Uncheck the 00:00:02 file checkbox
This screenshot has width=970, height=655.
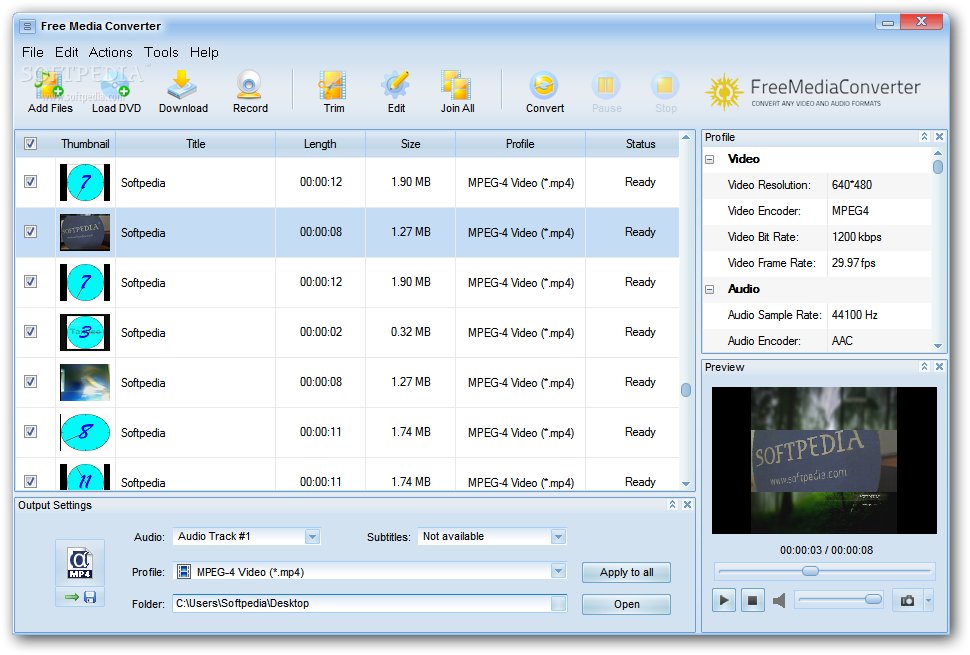pyautogui.click(x=30, y=332)
